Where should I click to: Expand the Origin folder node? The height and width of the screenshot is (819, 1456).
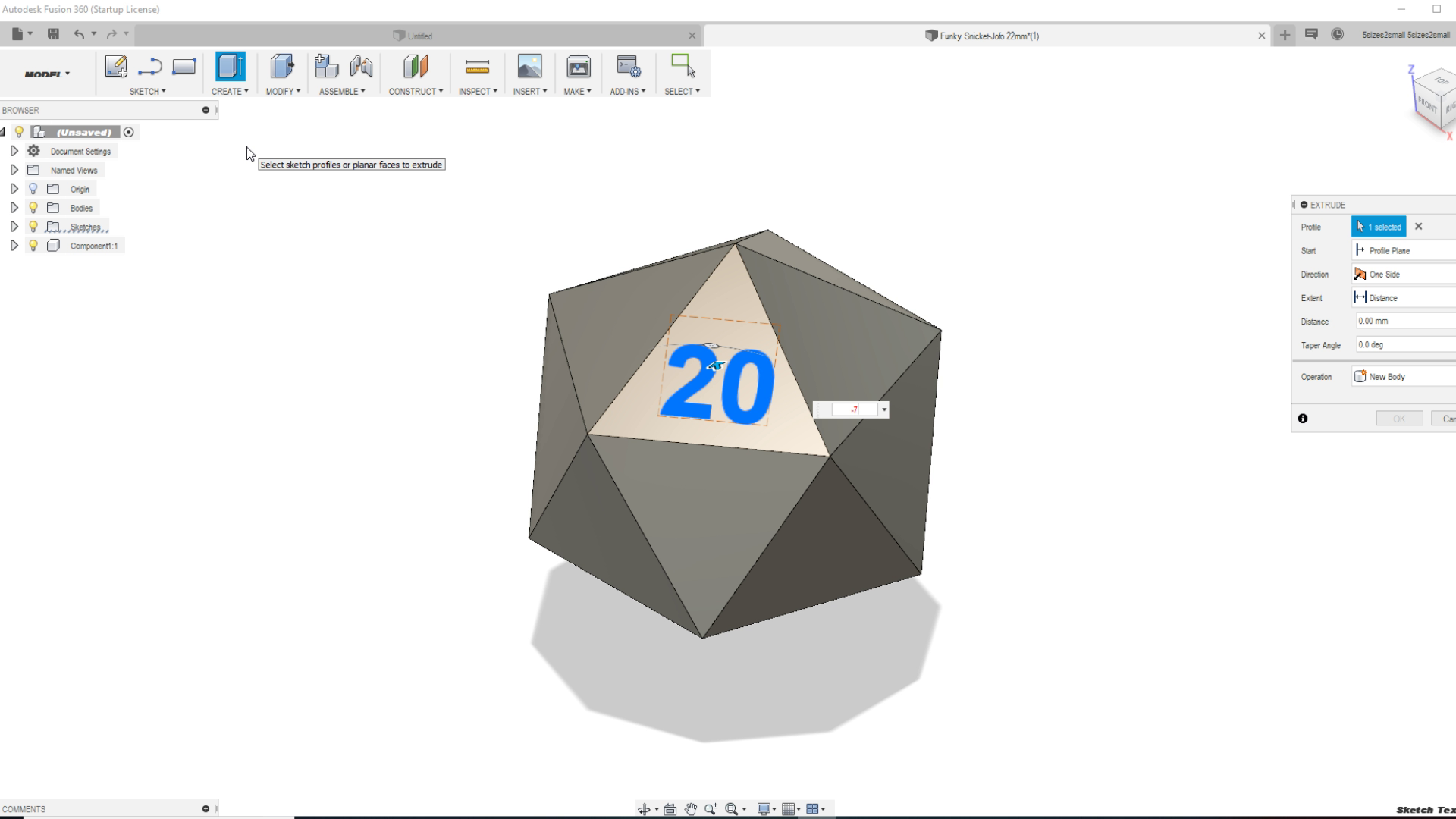coord(14,189)
